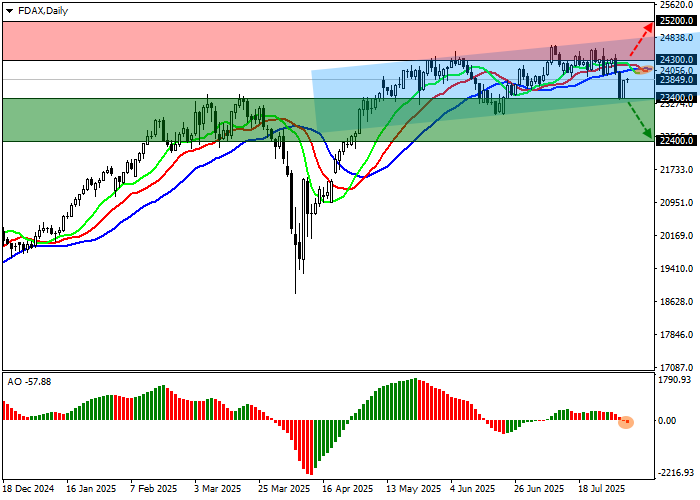Click the -2216.93 oscillator scale value
This screenshot has width=700, height=500.
click(677, 473)
